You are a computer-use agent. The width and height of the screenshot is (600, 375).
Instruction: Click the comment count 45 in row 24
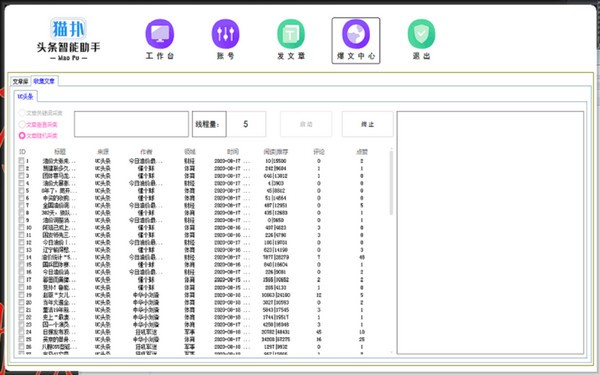click(319, 332)
